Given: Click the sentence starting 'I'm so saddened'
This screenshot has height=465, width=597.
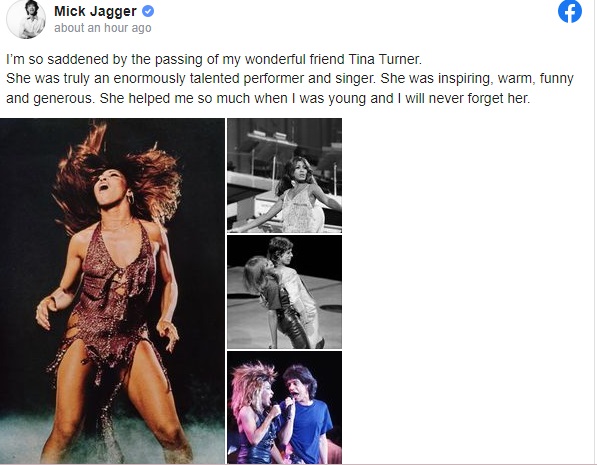Looking at the screenshot, I should tap(214, 59).
